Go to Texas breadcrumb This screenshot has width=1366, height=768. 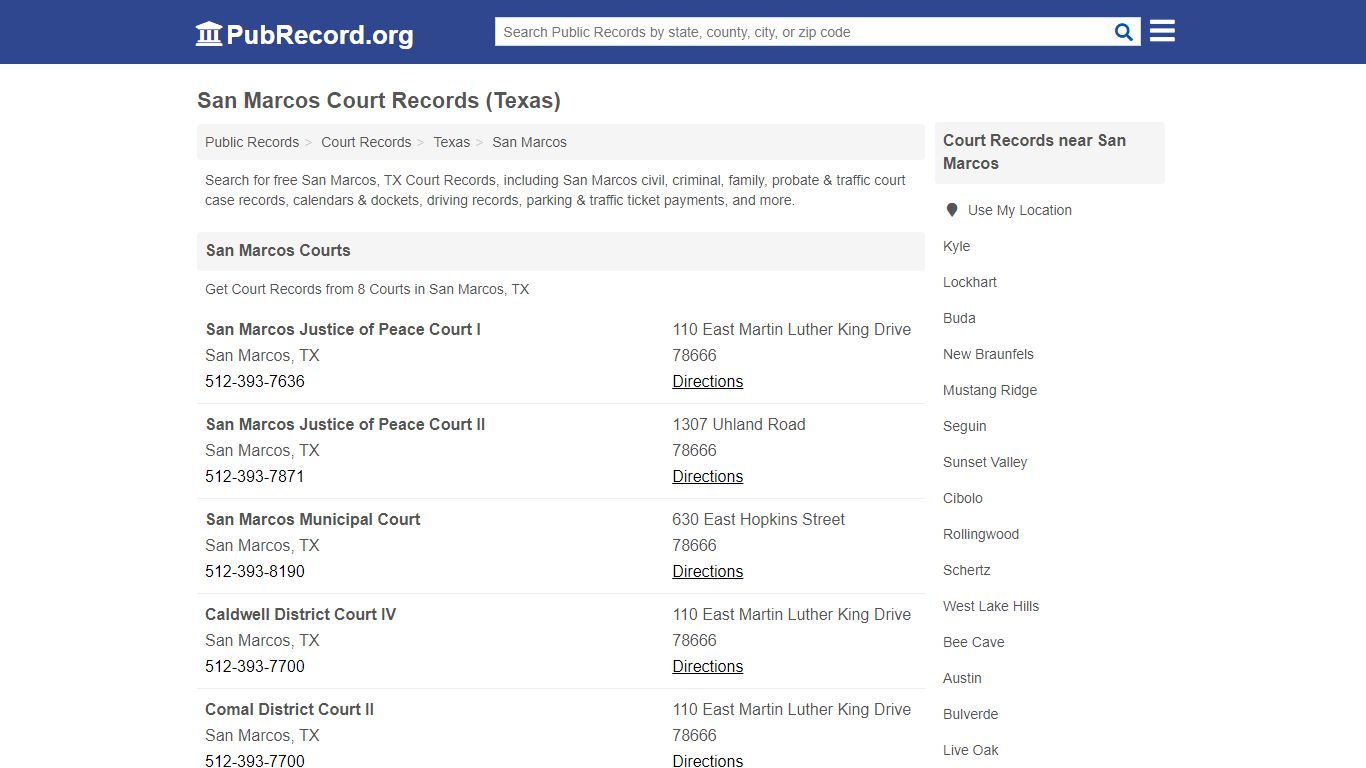pyautogui.click(x=451, y=142)
